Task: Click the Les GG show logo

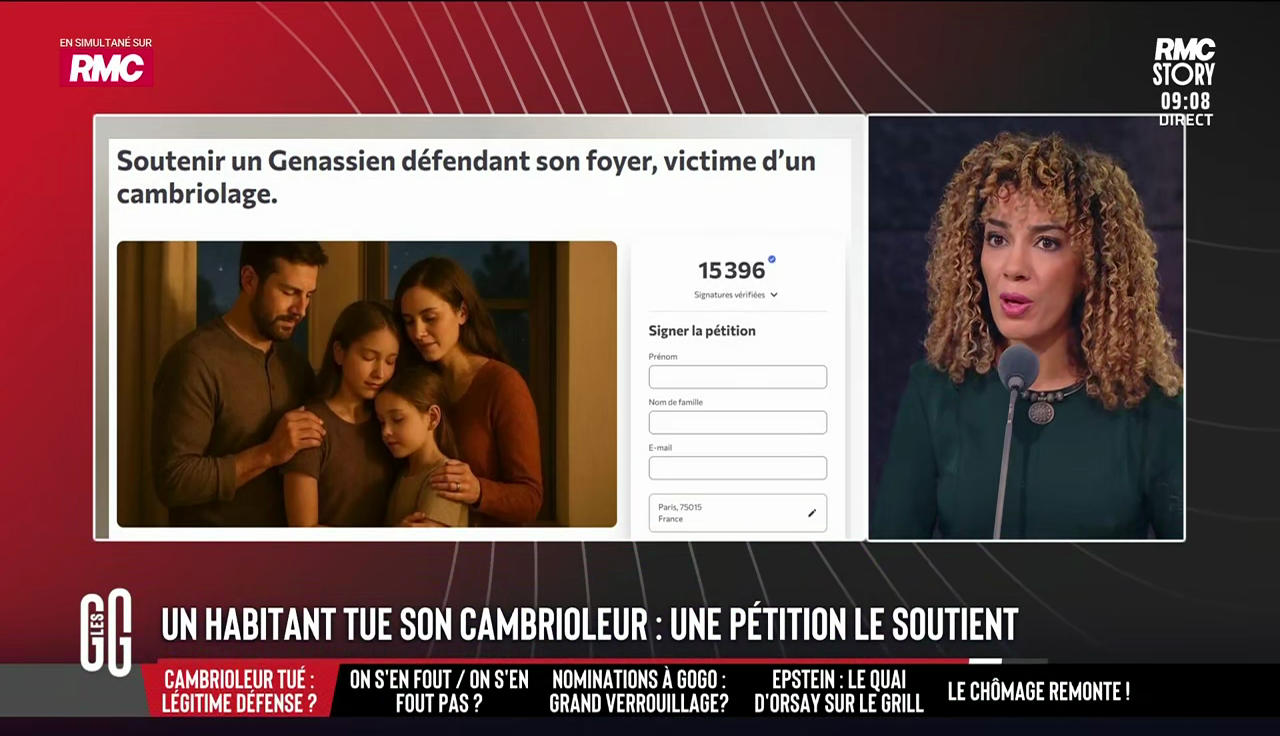Action: [x=106, y=632]
